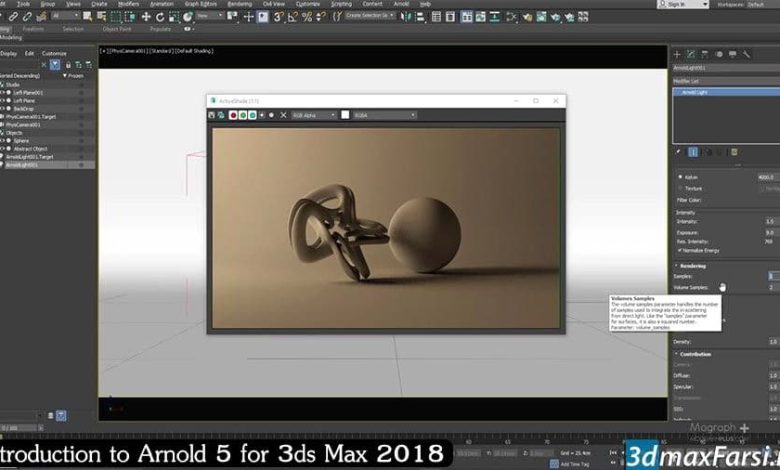Toggle the Spinner Snap icon
The height and width of the screenshot is (470, 780).
321,16
